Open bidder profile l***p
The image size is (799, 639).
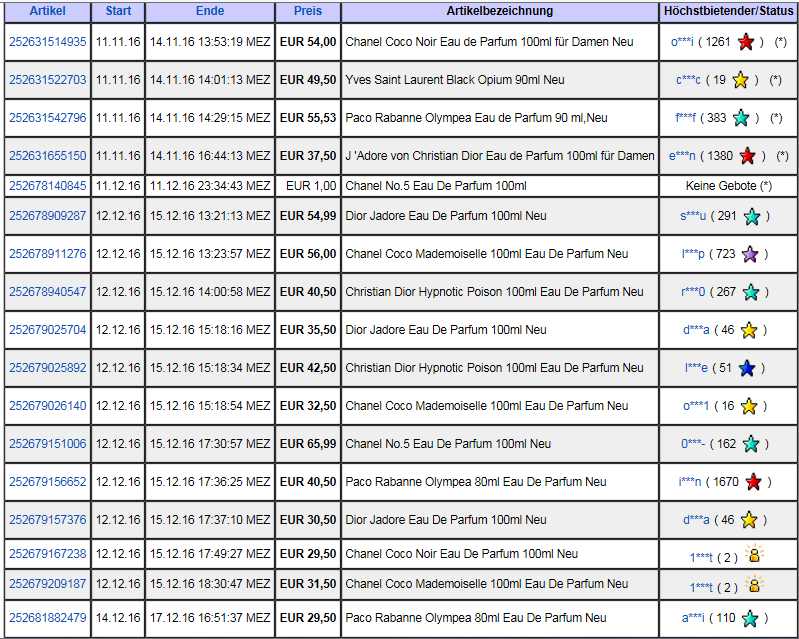point(693,254)
